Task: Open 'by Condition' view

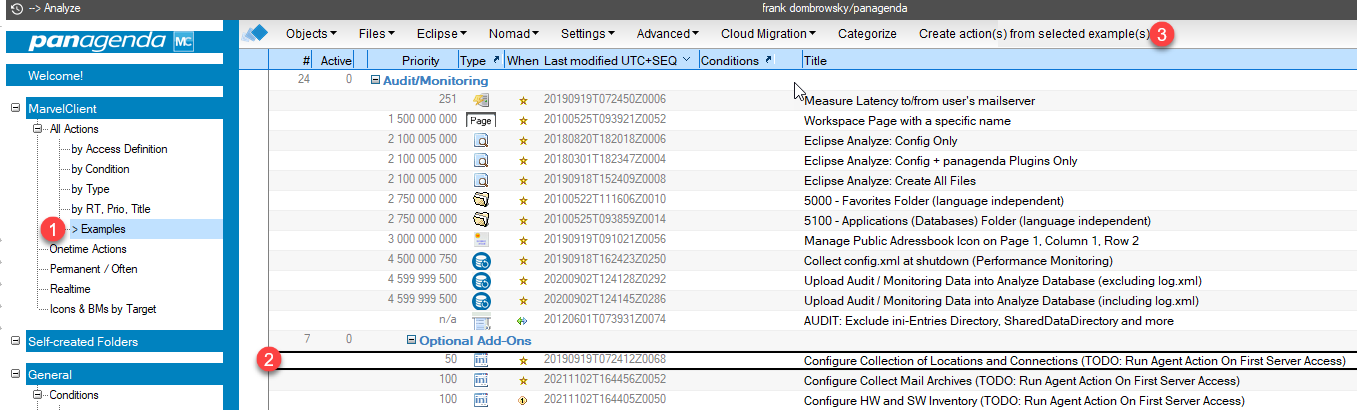Action: coord(100,169)
